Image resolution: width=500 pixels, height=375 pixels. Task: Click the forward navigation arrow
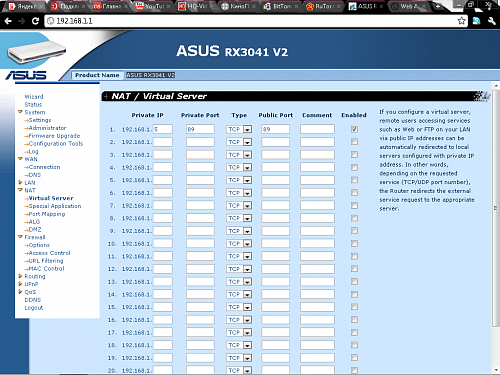pos(22,21)
